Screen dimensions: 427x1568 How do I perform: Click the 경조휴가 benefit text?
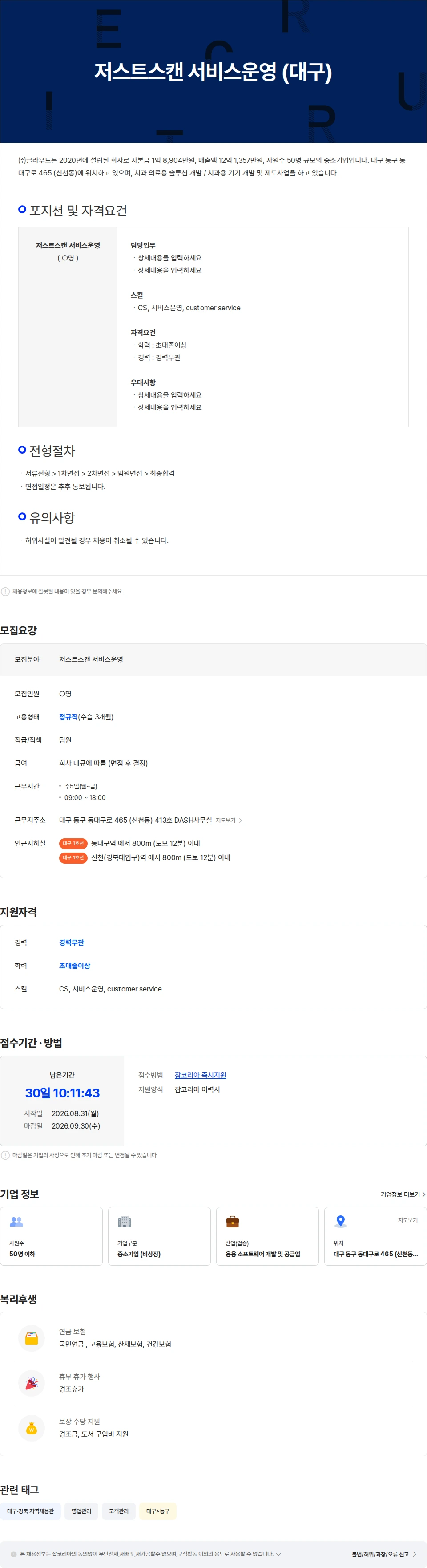click(71, 1389)
